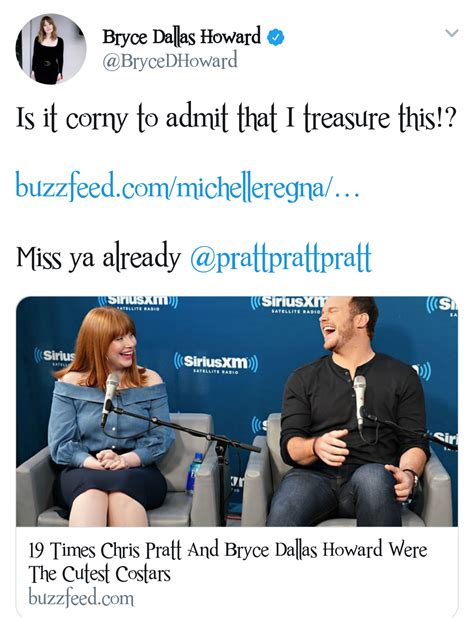This screenshot has height=618, width=474.
Task: Click the 'Is it corny' tweet text
Action: 236,117
